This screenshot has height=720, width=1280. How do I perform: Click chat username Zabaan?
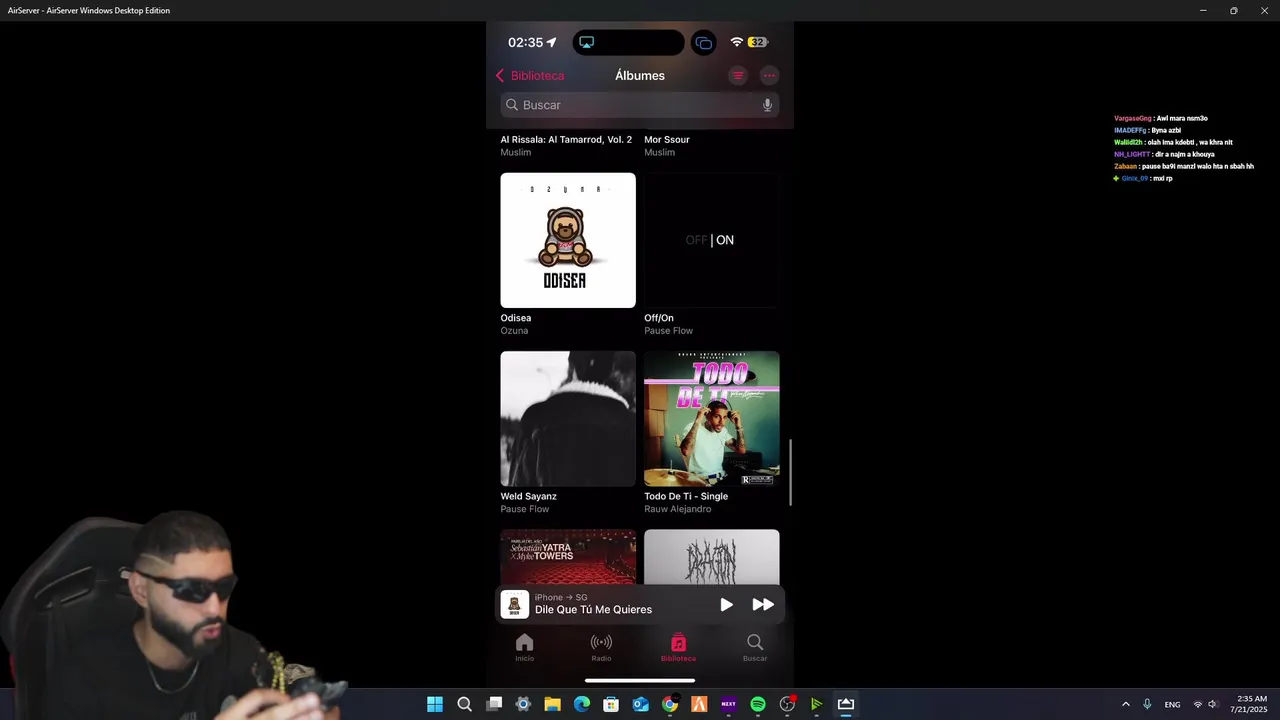1126,166
